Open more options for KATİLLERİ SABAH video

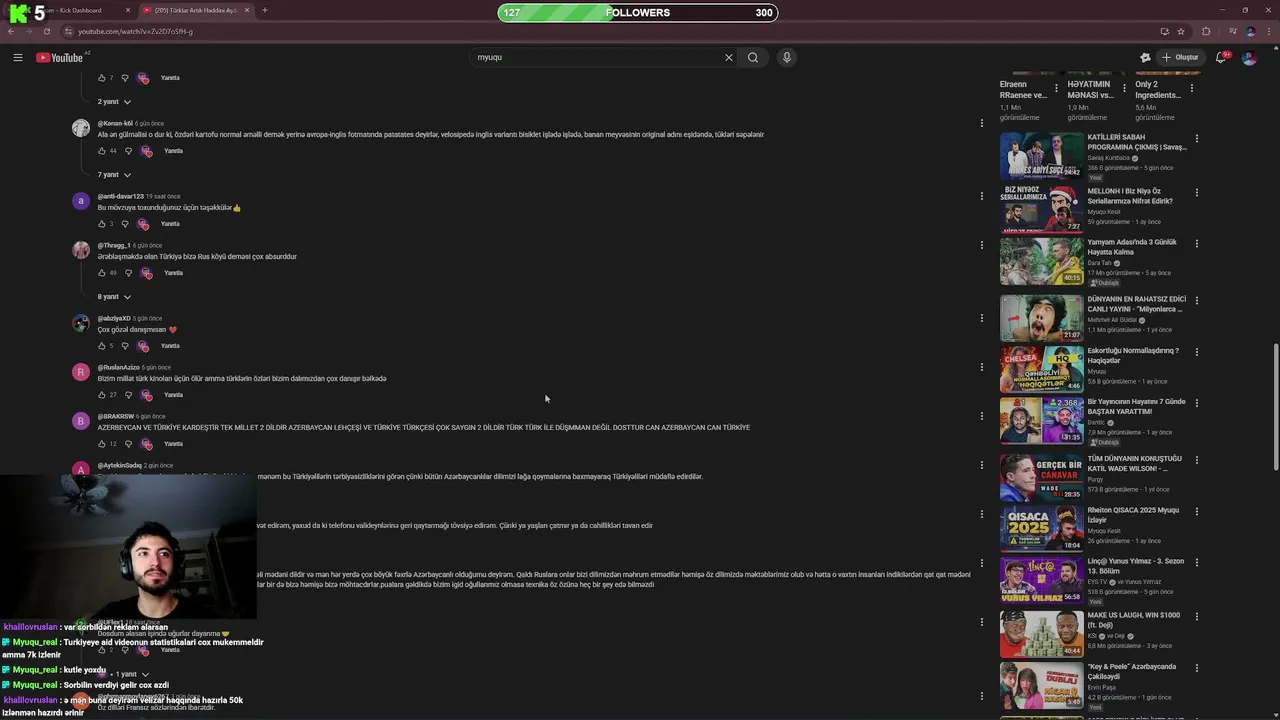click(1196, 138)
